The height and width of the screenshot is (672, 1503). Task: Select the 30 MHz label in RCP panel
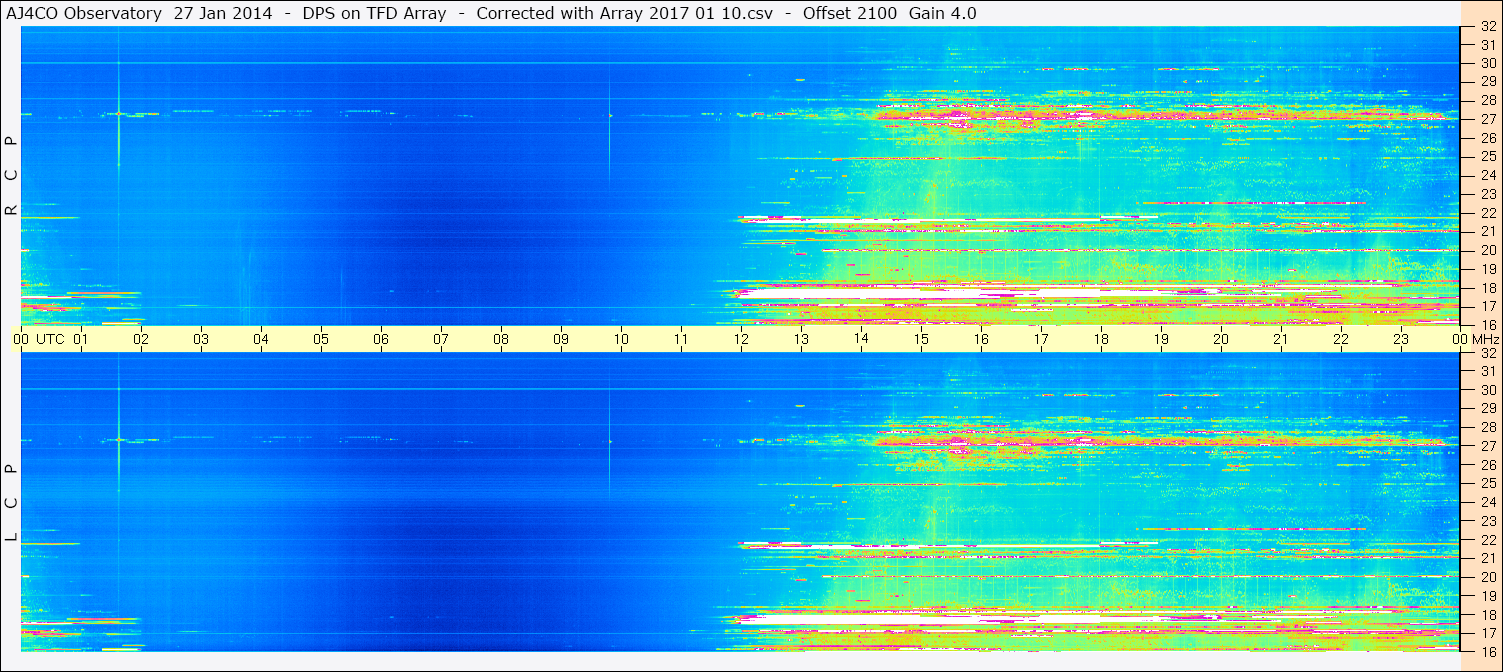[1488, 63]
